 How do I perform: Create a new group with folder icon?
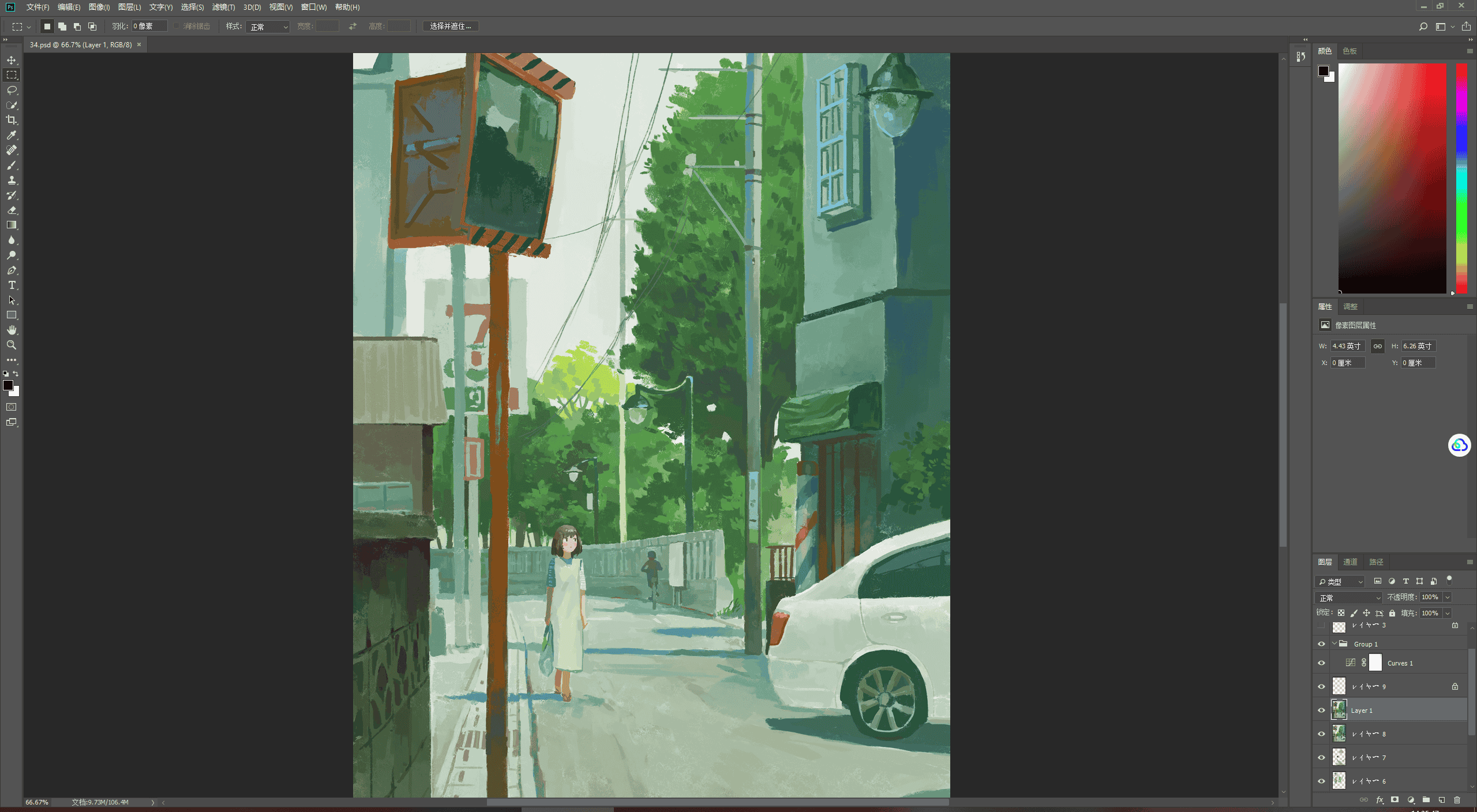1426,800
